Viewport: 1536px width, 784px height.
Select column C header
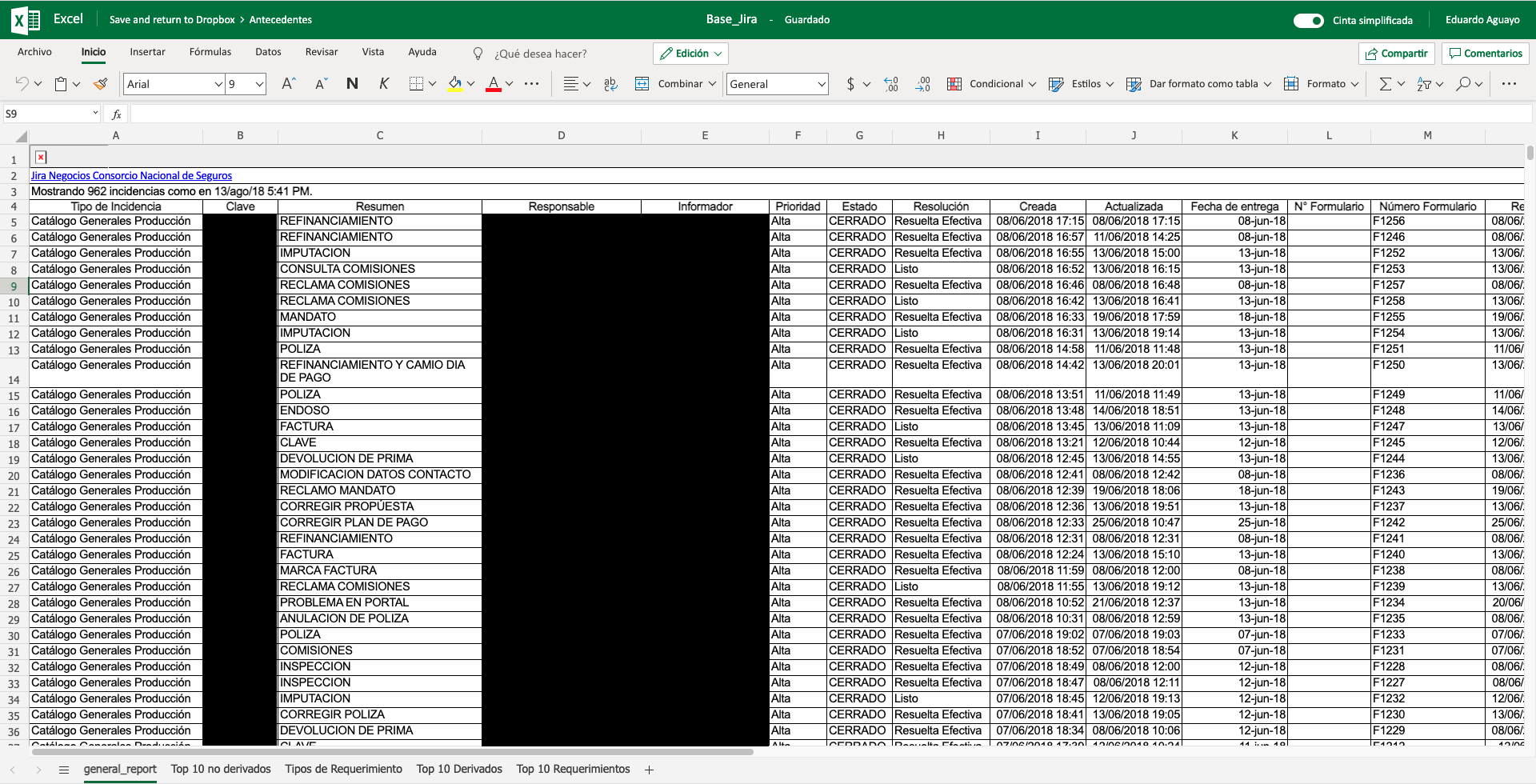(380, 136)
